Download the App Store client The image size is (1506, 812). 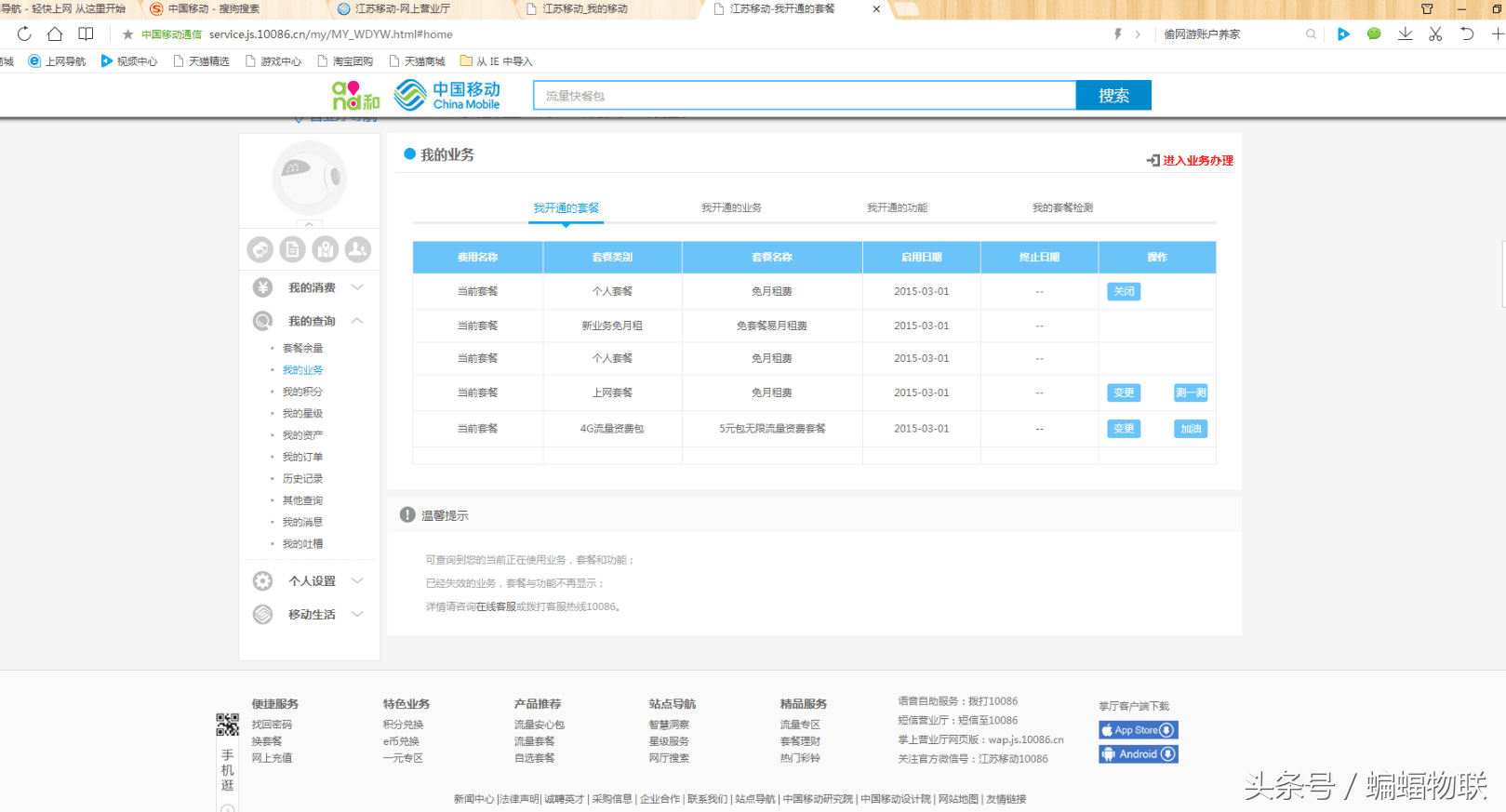pos(1139,730)
